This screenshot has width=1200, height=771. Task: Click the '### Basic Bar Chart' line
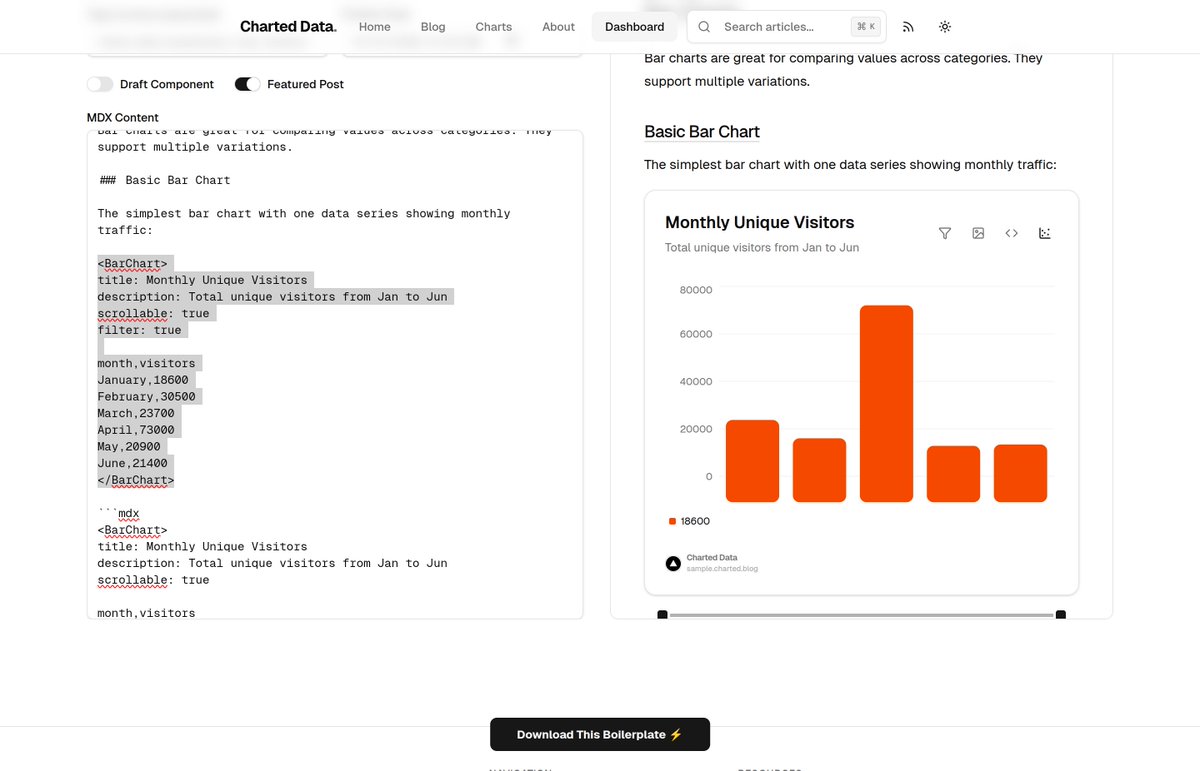164,180
